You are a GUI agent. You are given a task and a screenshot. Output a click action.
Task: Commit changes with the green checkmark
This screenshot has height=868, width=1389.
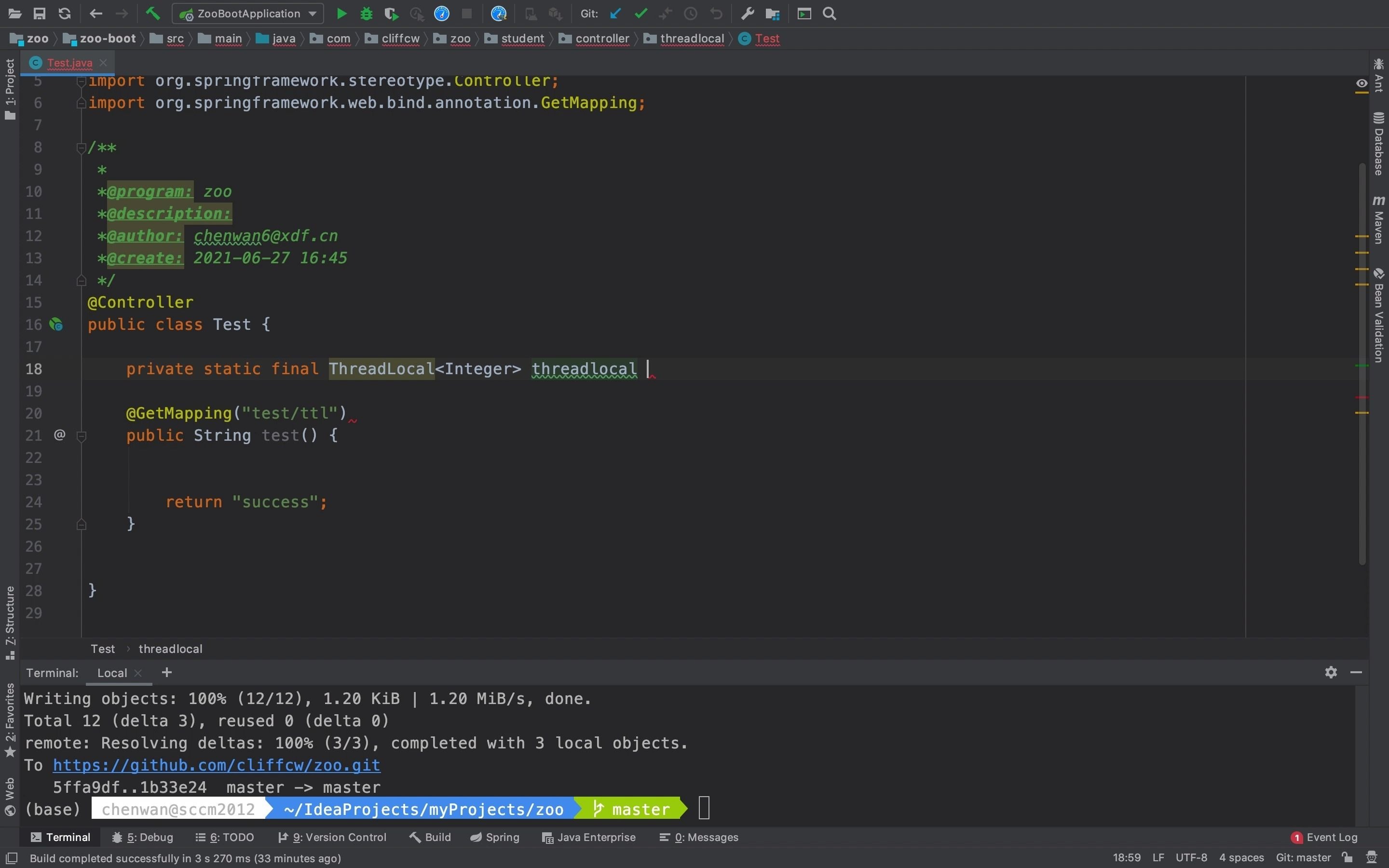click(x=640, y=14)
